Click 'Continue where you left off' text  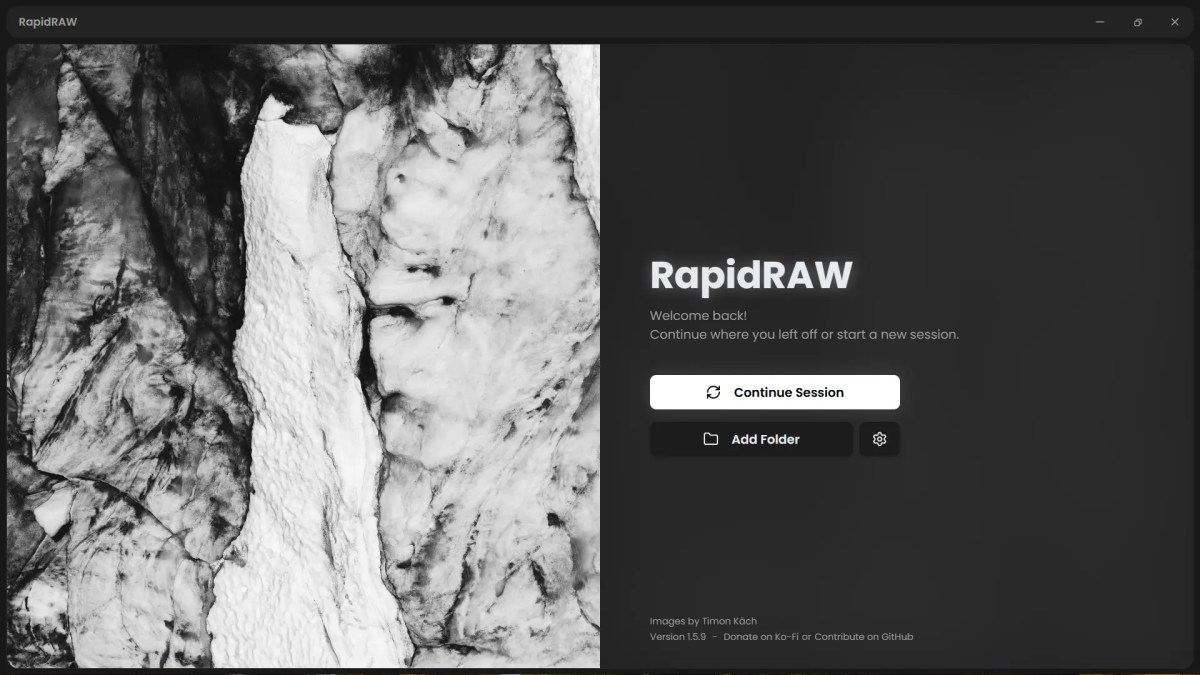[733, 334]
